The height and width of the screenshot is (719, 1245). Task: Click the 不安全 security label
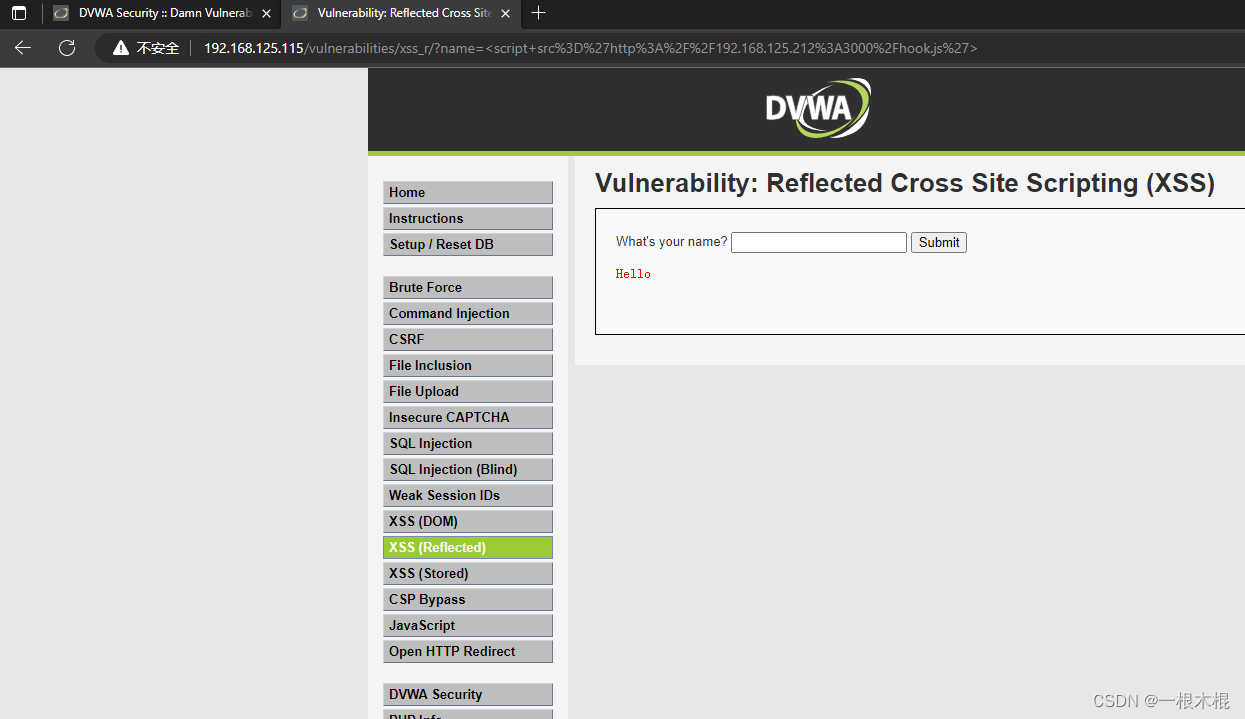point(158,48)
